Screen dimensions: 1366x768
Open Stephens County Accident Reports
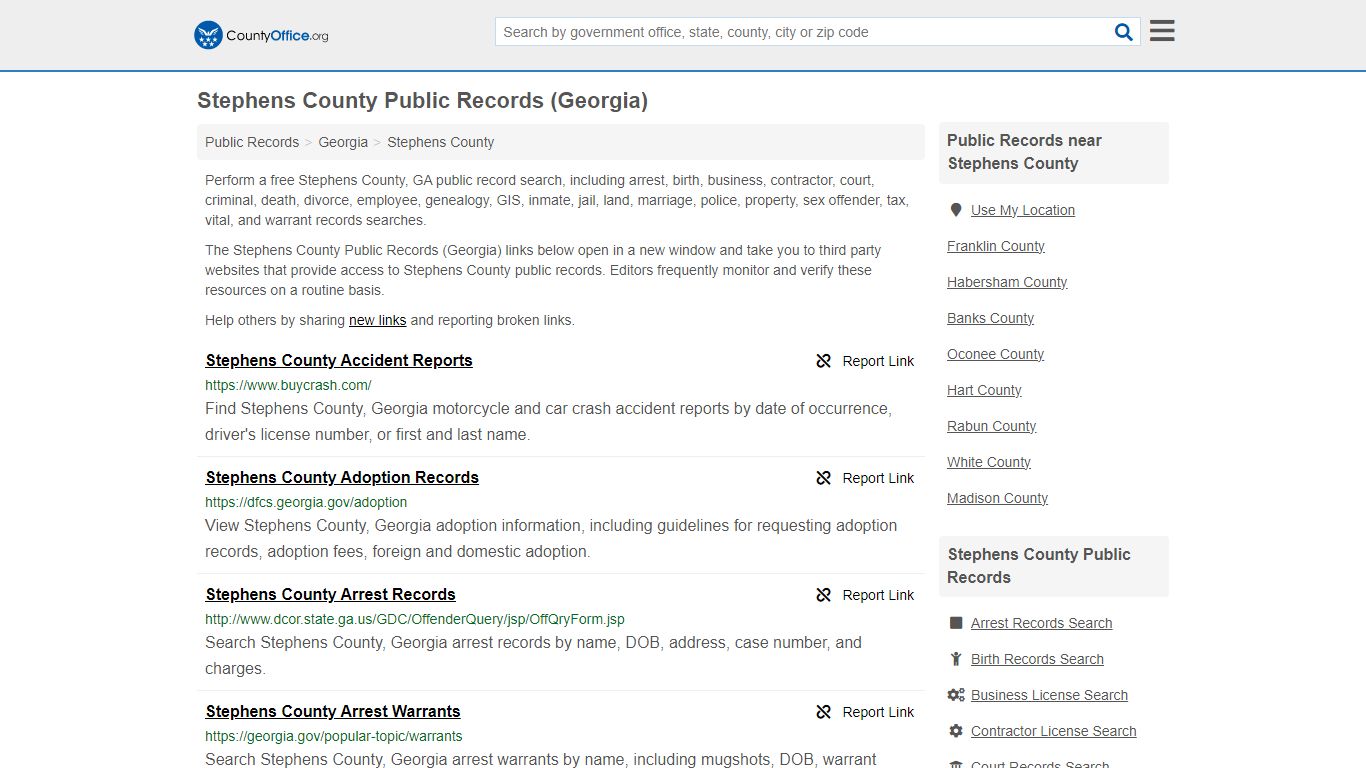339,361
